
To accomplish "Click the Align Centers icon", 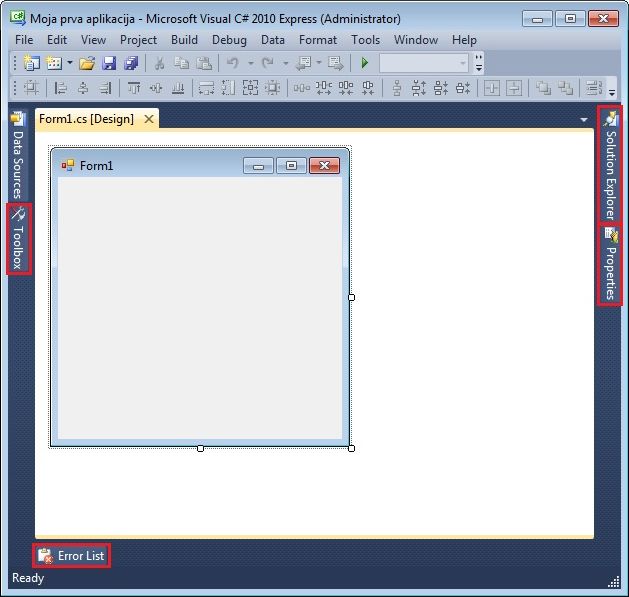I will click(83, 88).
